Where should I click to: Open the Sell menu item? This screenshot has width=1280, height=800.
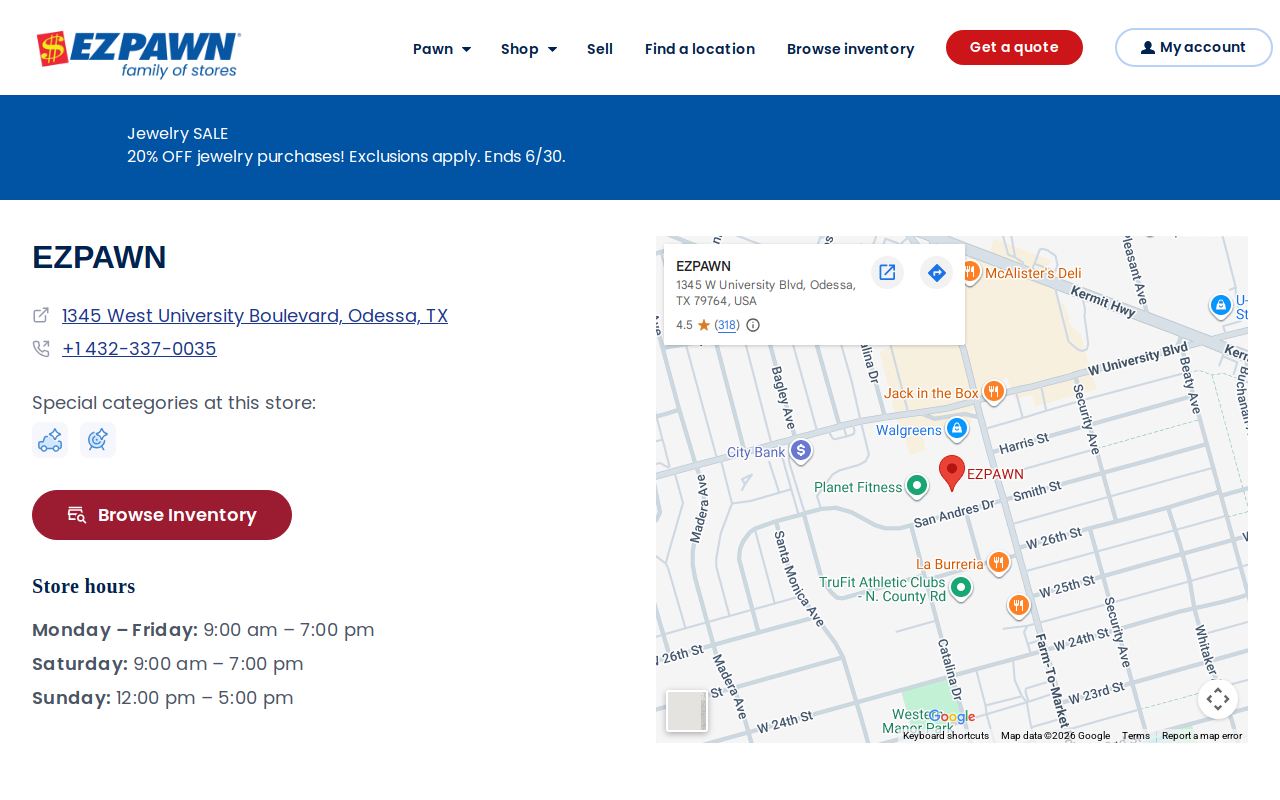pos(600,49)
